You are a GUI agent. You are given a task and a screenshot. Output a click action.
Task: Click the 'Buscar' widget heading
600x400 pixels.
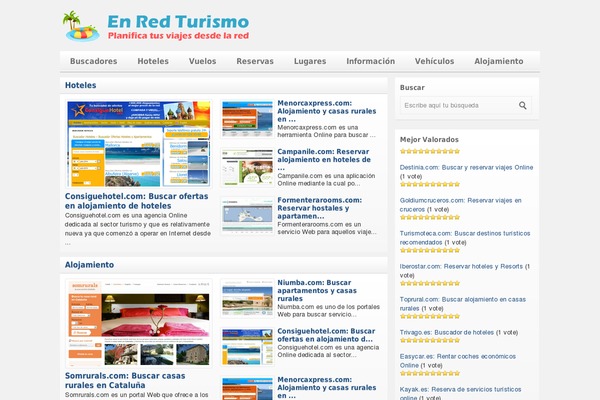[x=412, y=88]
